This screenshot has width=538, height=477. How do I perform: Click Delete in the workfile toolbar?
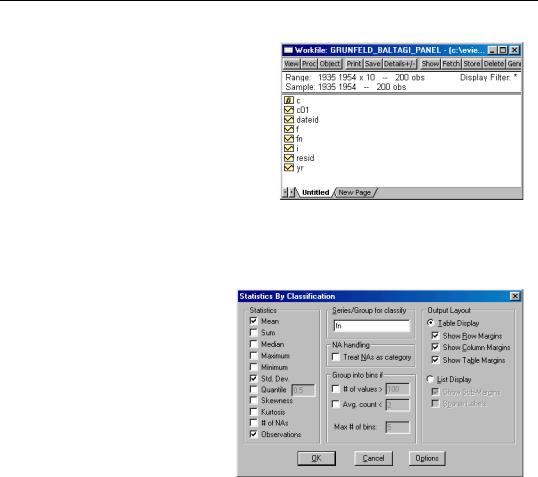(494, 64)
